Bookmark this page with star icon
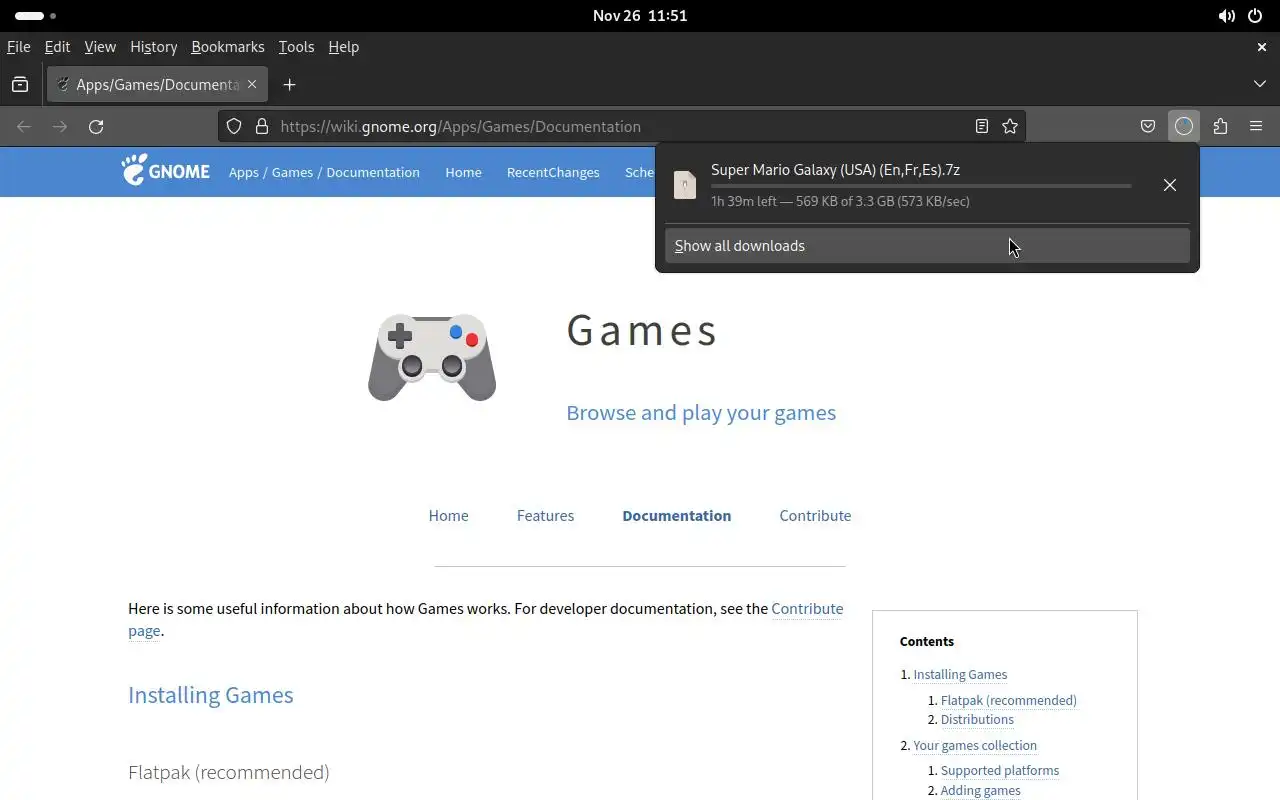The width and height of the screenshot is (1280, 800). point(1010,127)
